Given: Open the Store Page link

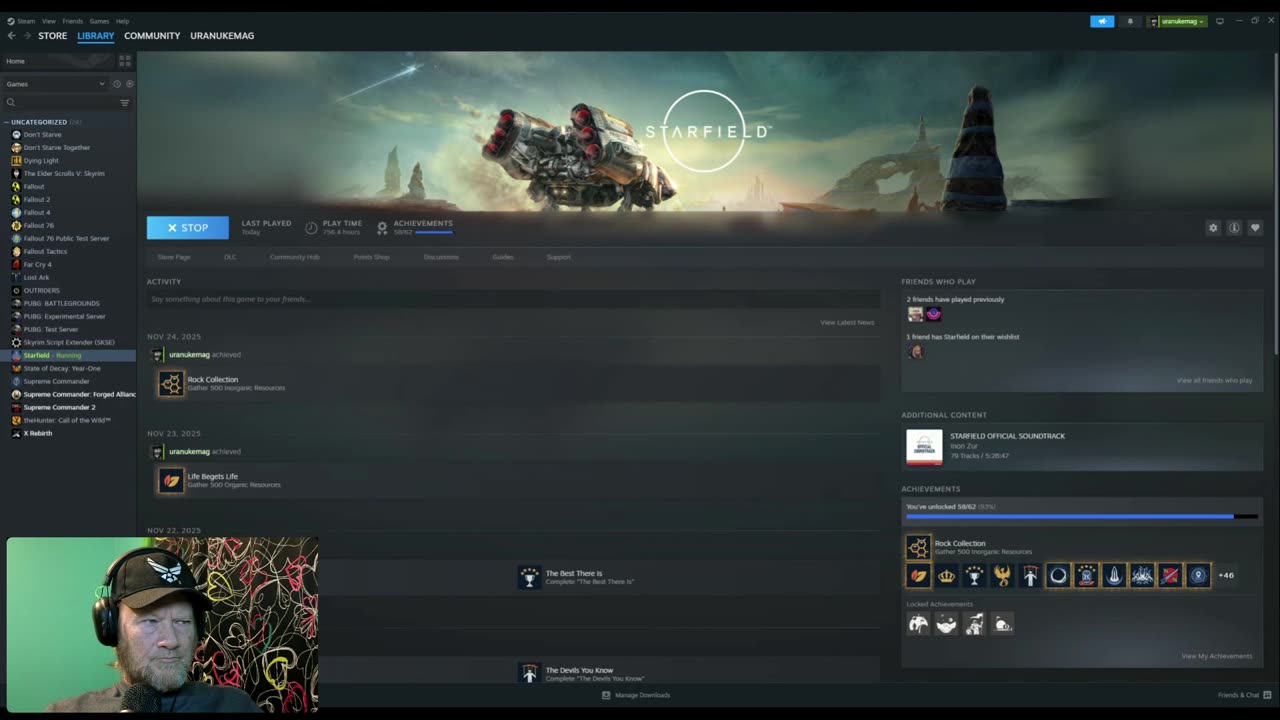Looking at the screenshot, I should coord(174,257).
